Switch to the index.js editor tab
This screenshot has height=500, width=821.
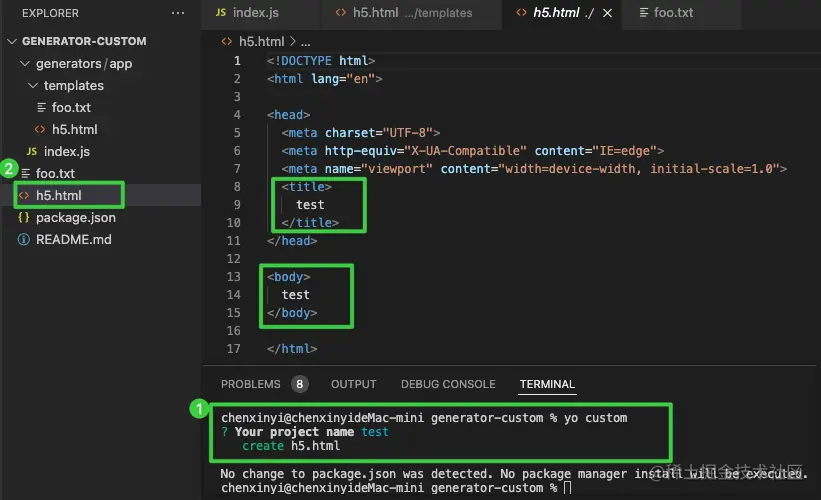[256, 13]
